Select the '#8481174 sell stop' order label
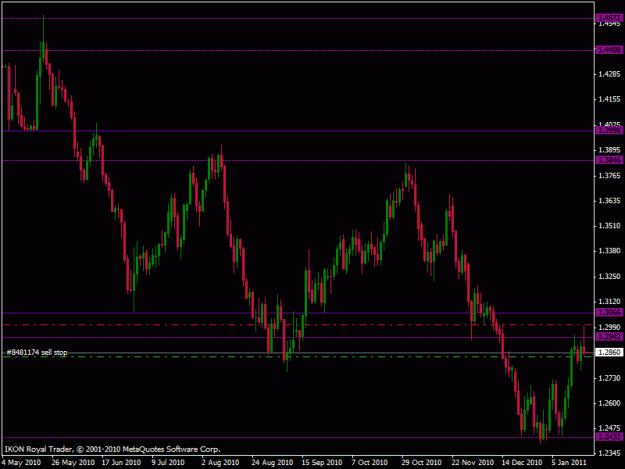This screenshot has width=625, height=469. click(37, 352)
